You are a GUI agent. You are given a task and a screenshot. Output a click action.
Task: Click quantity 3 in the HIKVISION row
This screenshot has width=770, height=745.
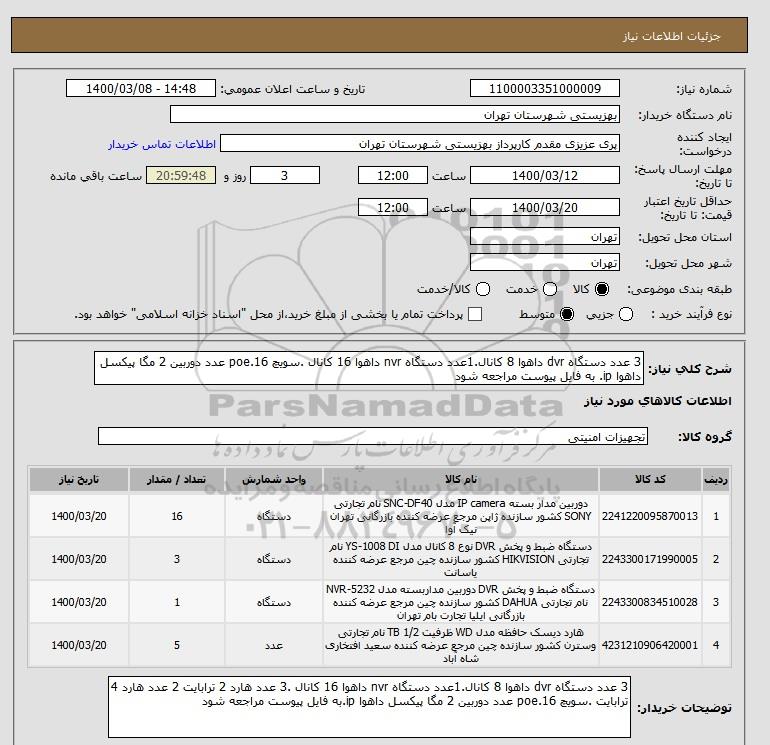click(x=177, y=559)
